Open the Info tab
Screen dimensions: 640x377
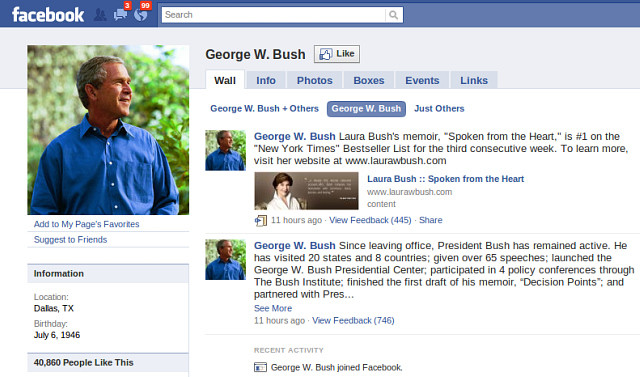click(266, 80)
